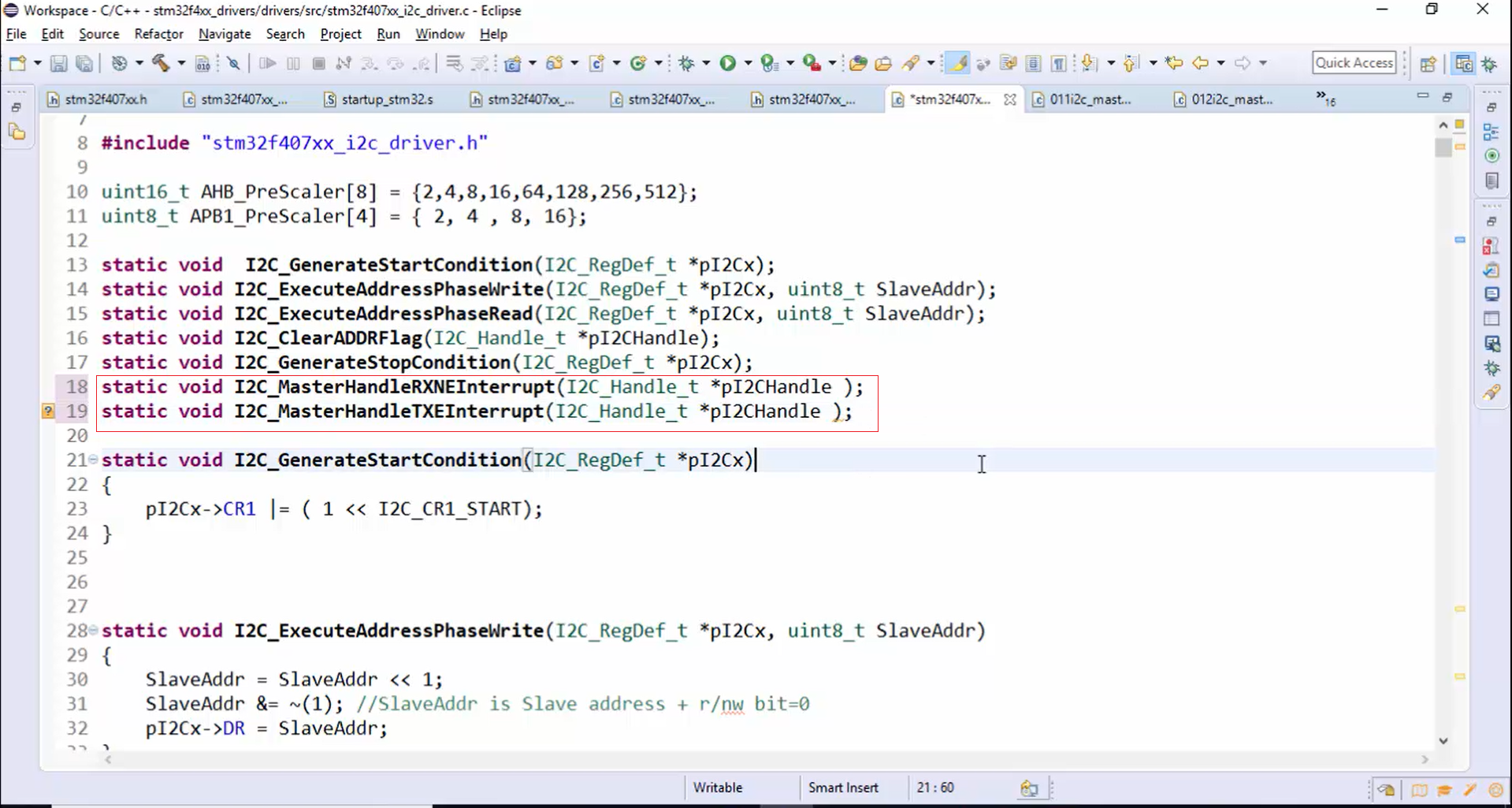Switch to C/C++ perspective
The width and height of the screenshot is (1512, 808).
(x=1463, y=64)
